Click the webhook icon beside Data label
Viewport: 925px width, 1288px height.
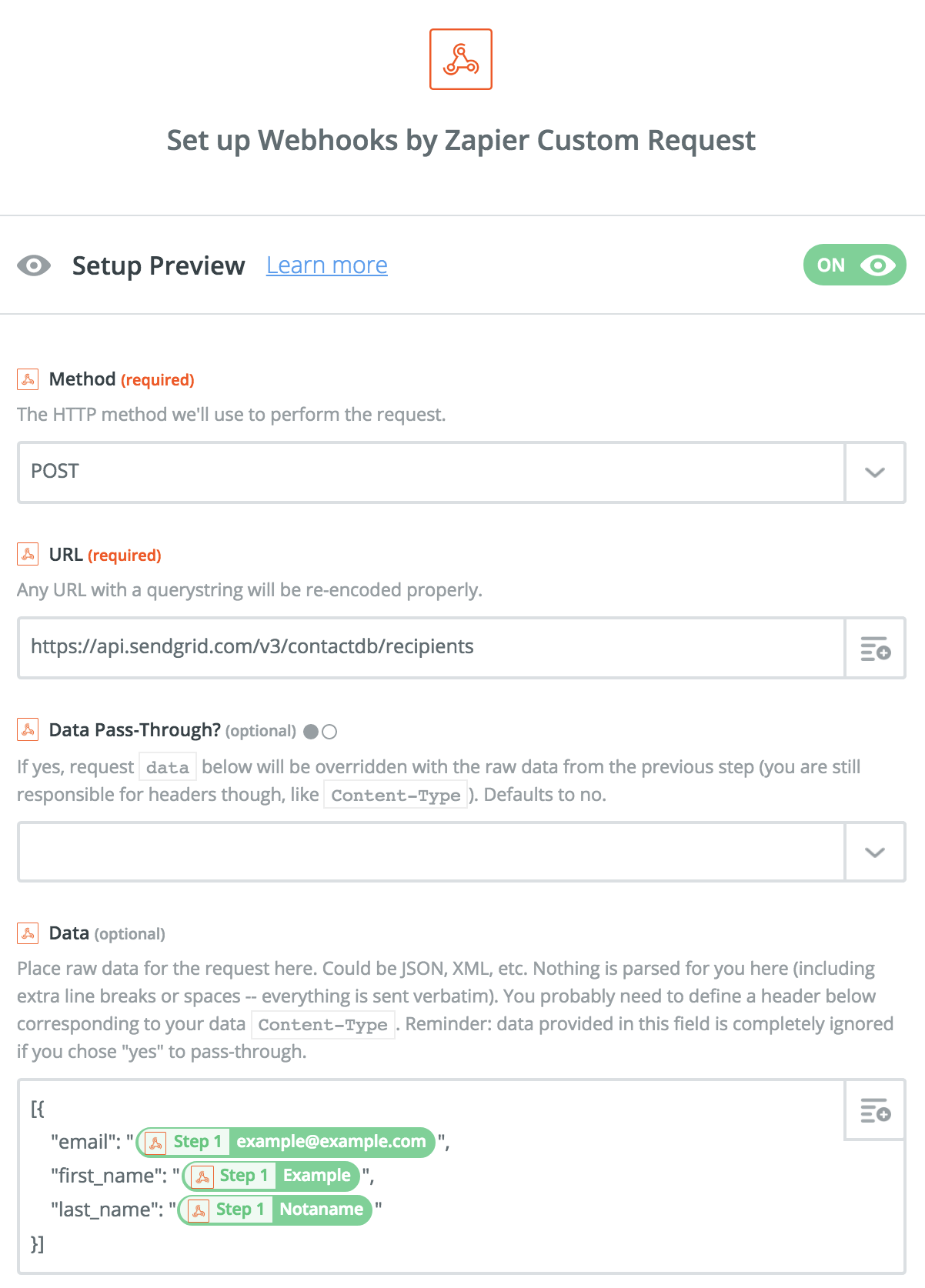(x=28, y=933)
